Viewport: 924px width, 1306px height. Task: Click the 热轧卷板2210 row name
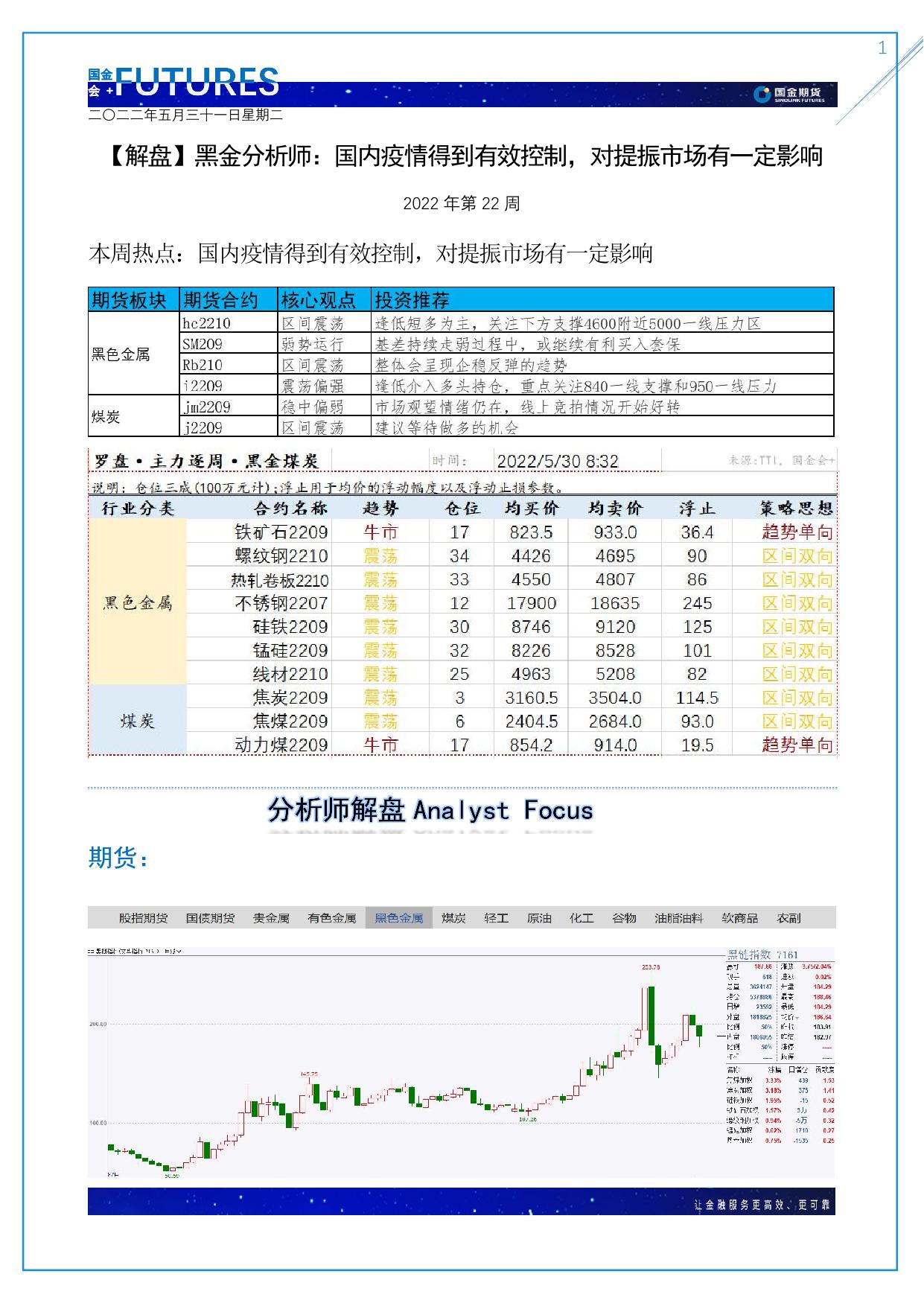[x=279, y=580]
